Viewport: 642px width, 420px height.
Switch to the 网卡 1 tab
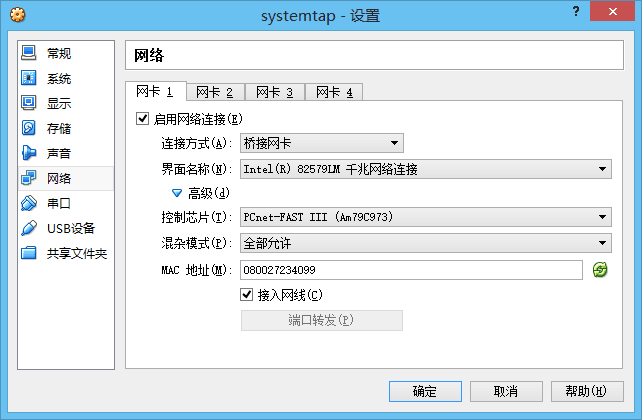click(155, 91)
